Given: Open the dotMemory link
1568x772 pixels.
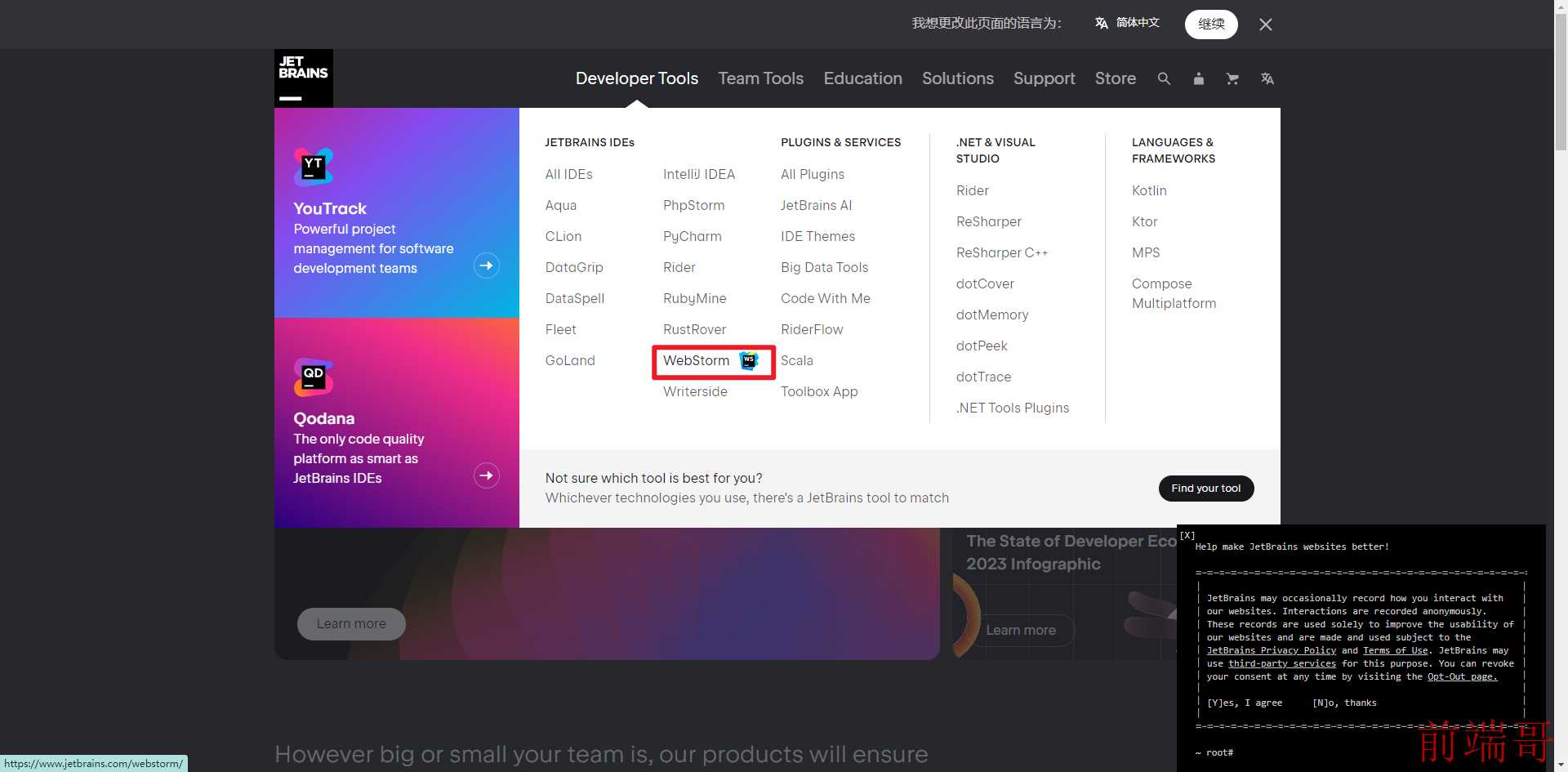Looking at the screenshot, I should point(992,315).
